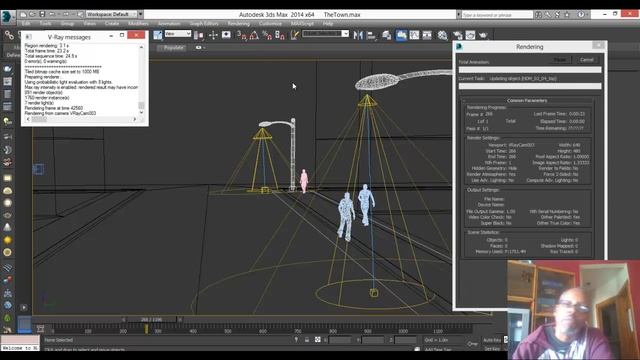Click the Redo arrow in quick access toolbar

click(x=66, y=14)
